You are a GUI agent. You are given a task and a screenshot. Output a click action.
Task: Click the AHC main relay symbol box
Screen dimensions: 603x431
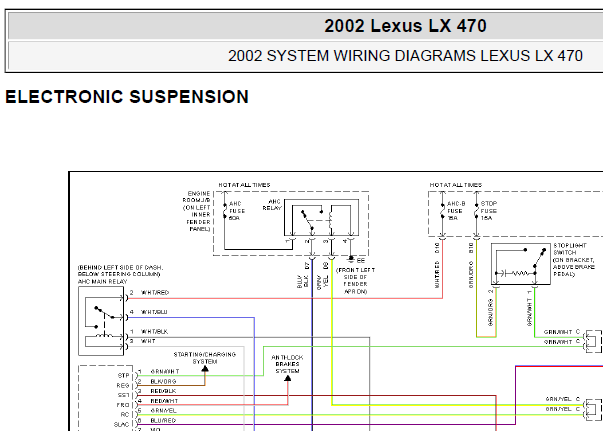(x=101, y=321)
